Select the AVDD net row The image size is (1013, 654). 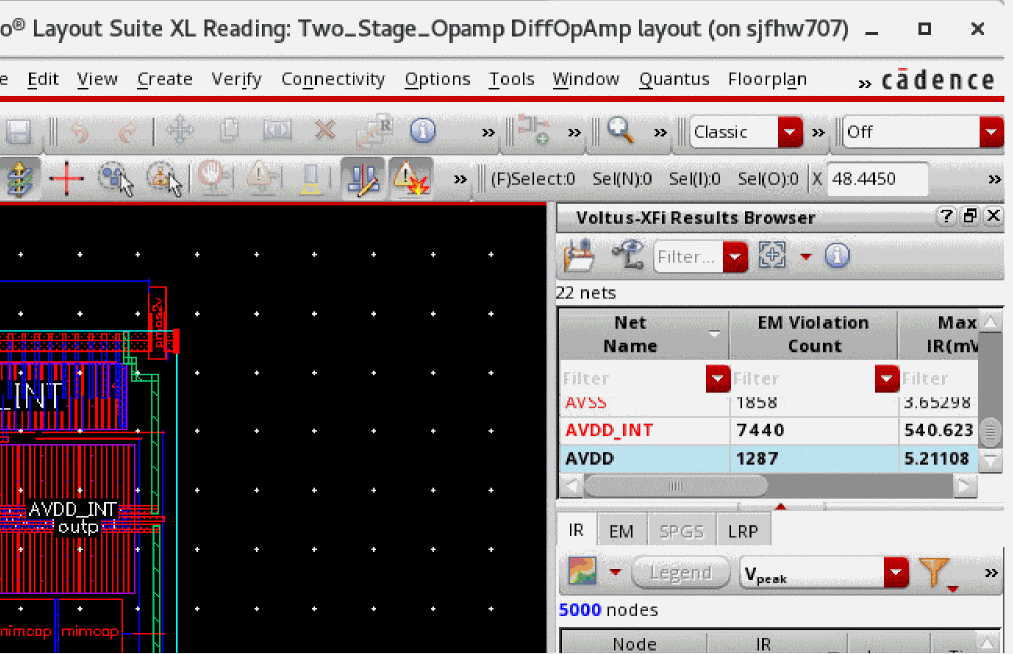[x=769, y=459]
